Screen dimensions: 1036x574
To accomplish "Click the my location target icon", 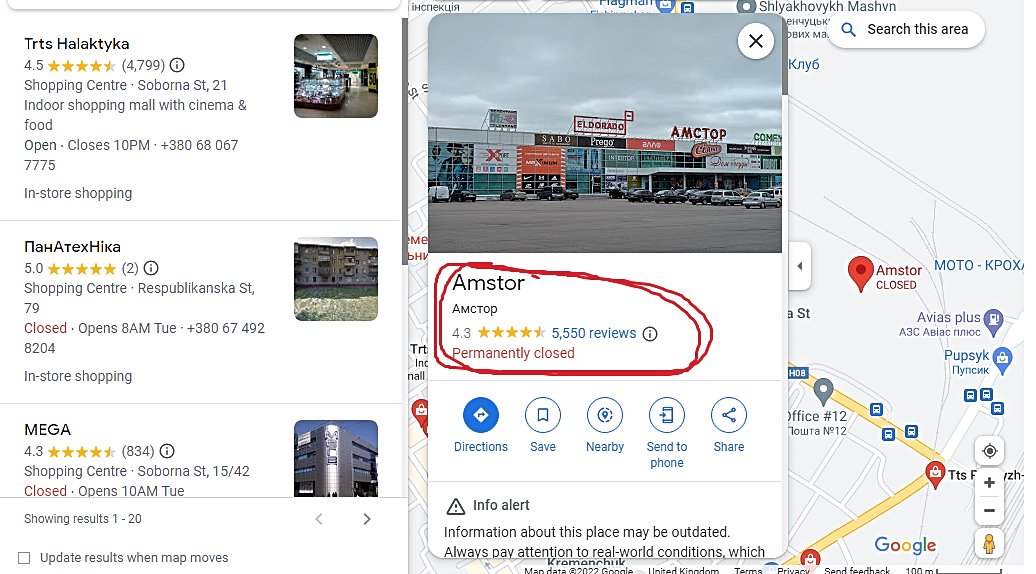I will pyautogui.click(x=989, y=451).
